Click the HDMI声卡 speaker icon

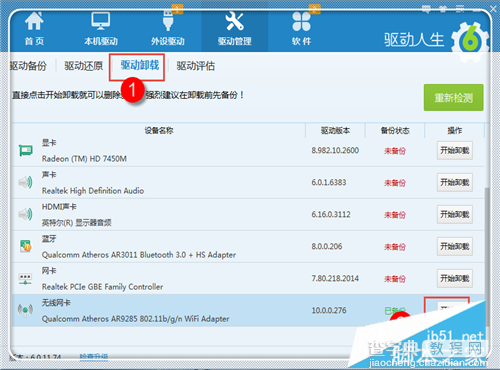coord(25,214)
